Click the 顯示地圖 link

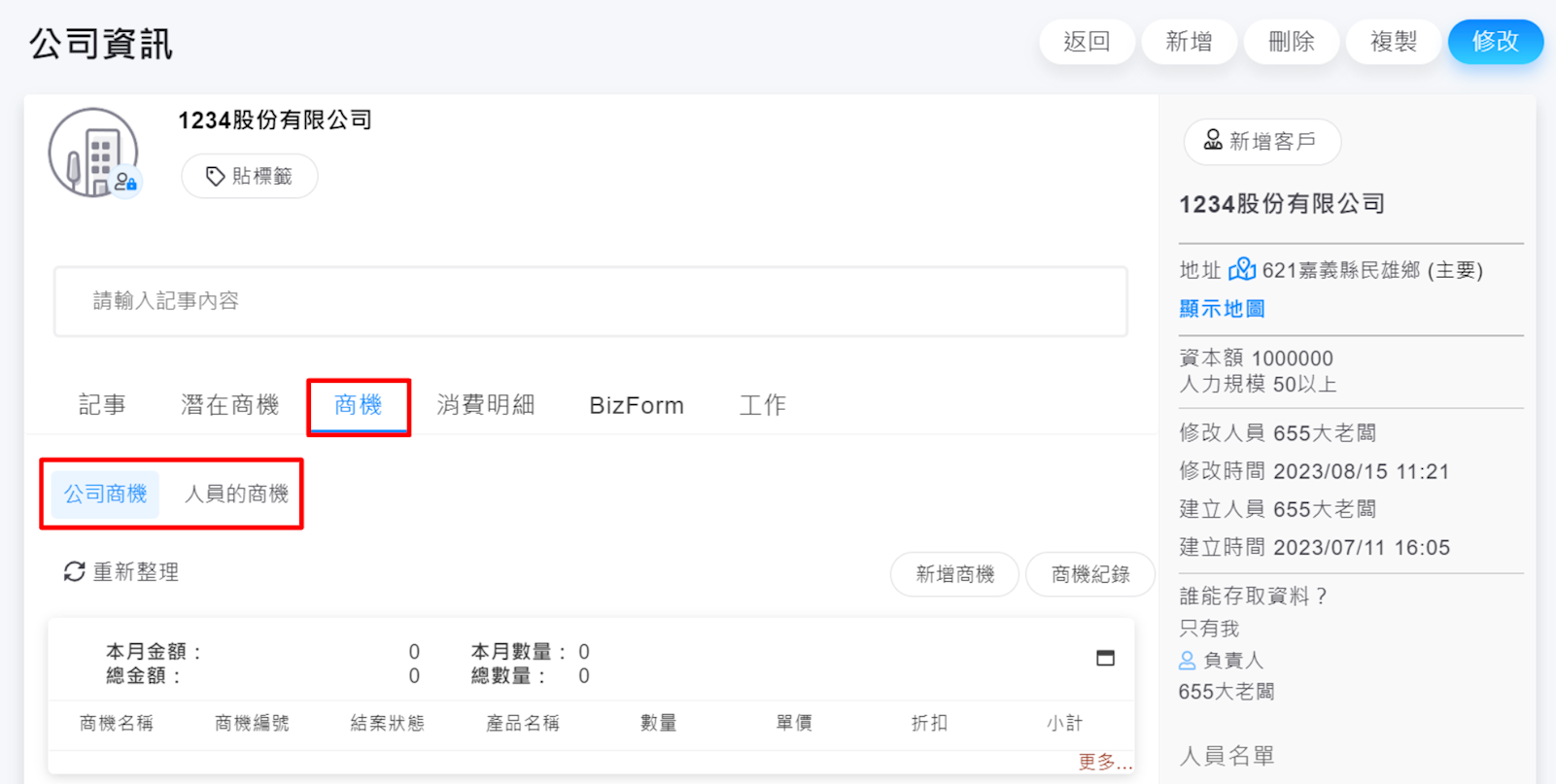click(1222, 309)
